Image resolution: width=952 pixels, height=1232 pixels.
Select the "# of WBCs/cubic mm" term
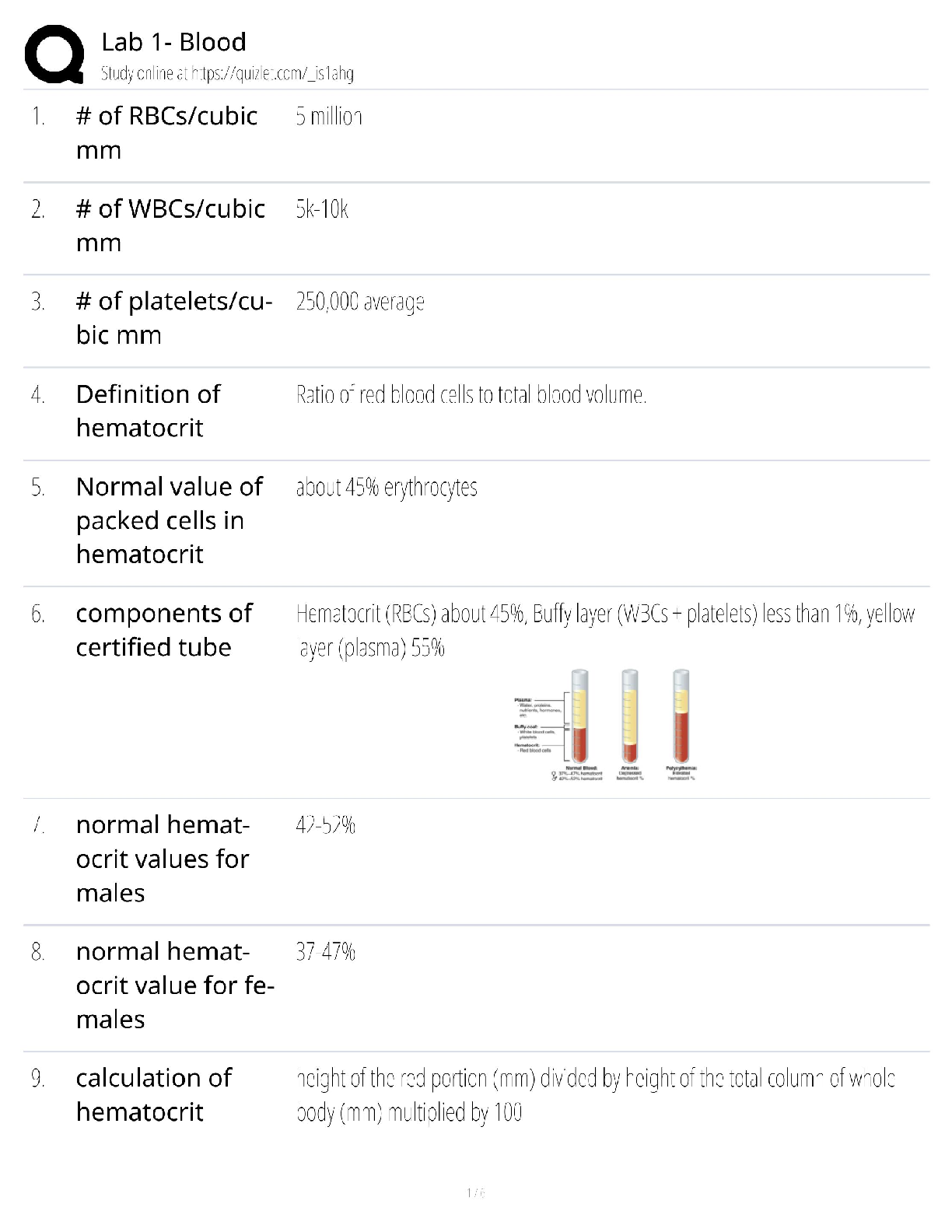(170, 226)
